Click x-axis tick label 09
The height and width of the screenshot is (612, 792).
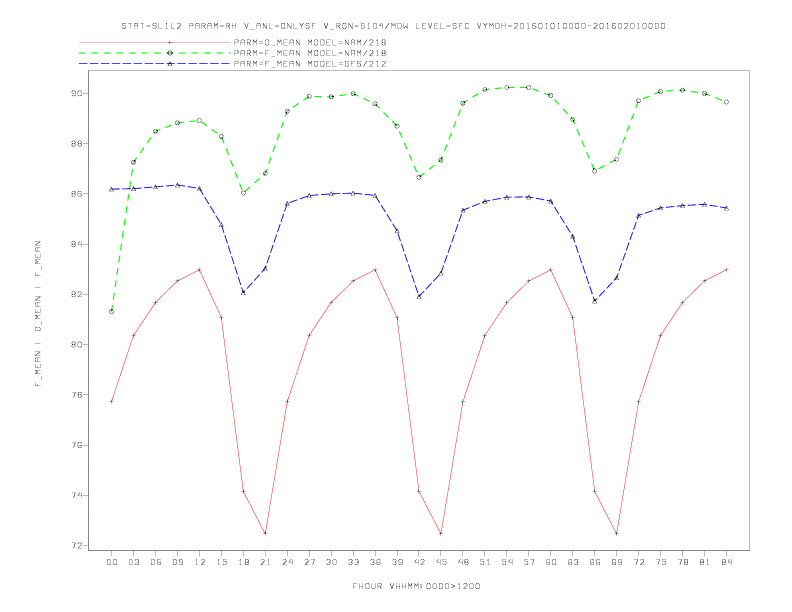177,562
